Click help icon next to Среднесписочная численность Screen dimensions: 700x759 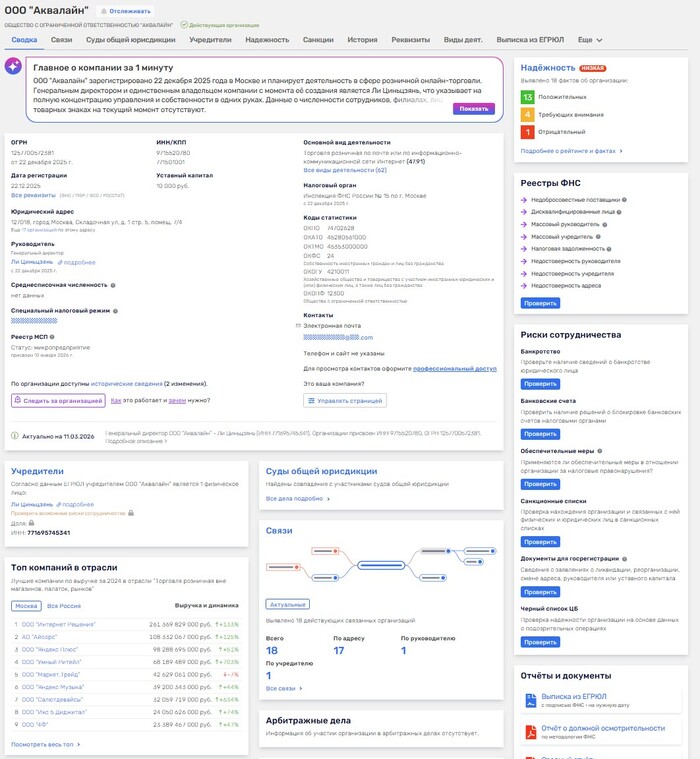click(113, 285)
